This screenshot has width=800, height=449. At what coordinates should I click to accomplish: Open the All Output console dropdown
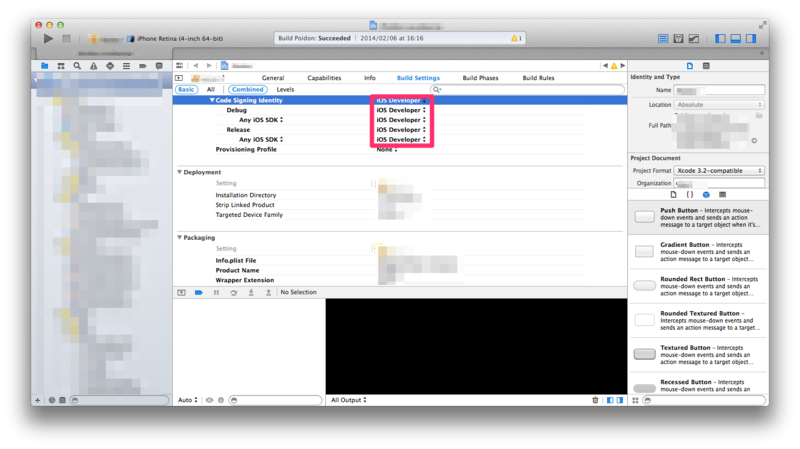pyautogui.click(x=348, y=400)
